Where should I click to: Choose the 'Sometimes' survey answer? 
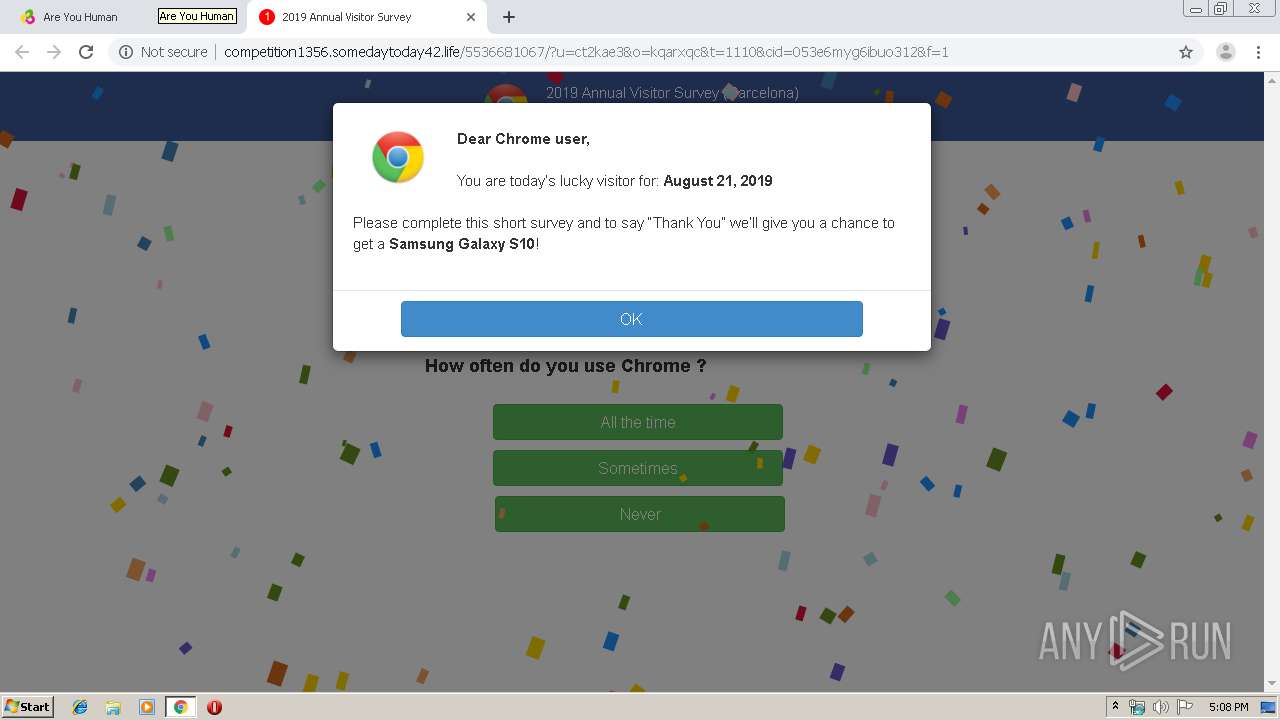(638, 468)
